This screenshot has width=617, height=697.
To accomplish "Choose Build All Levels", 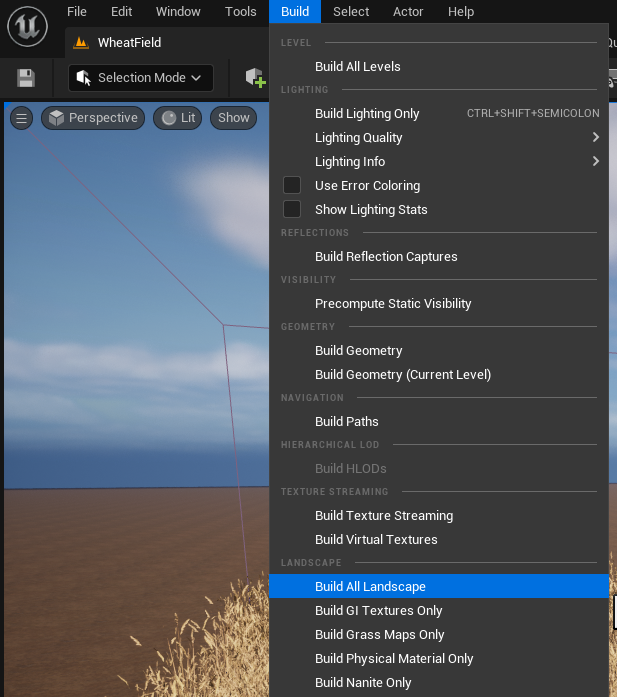I will click(x=439, y=67).
